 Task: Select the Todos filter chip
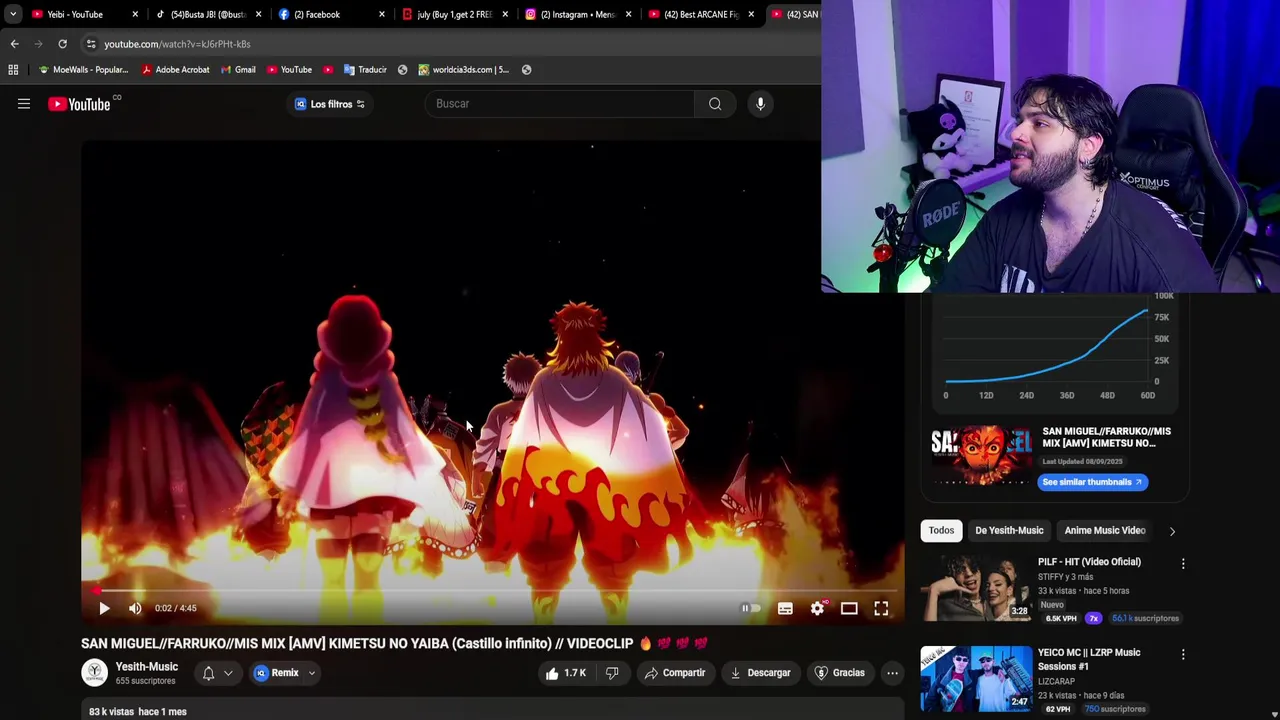(941, 531)
